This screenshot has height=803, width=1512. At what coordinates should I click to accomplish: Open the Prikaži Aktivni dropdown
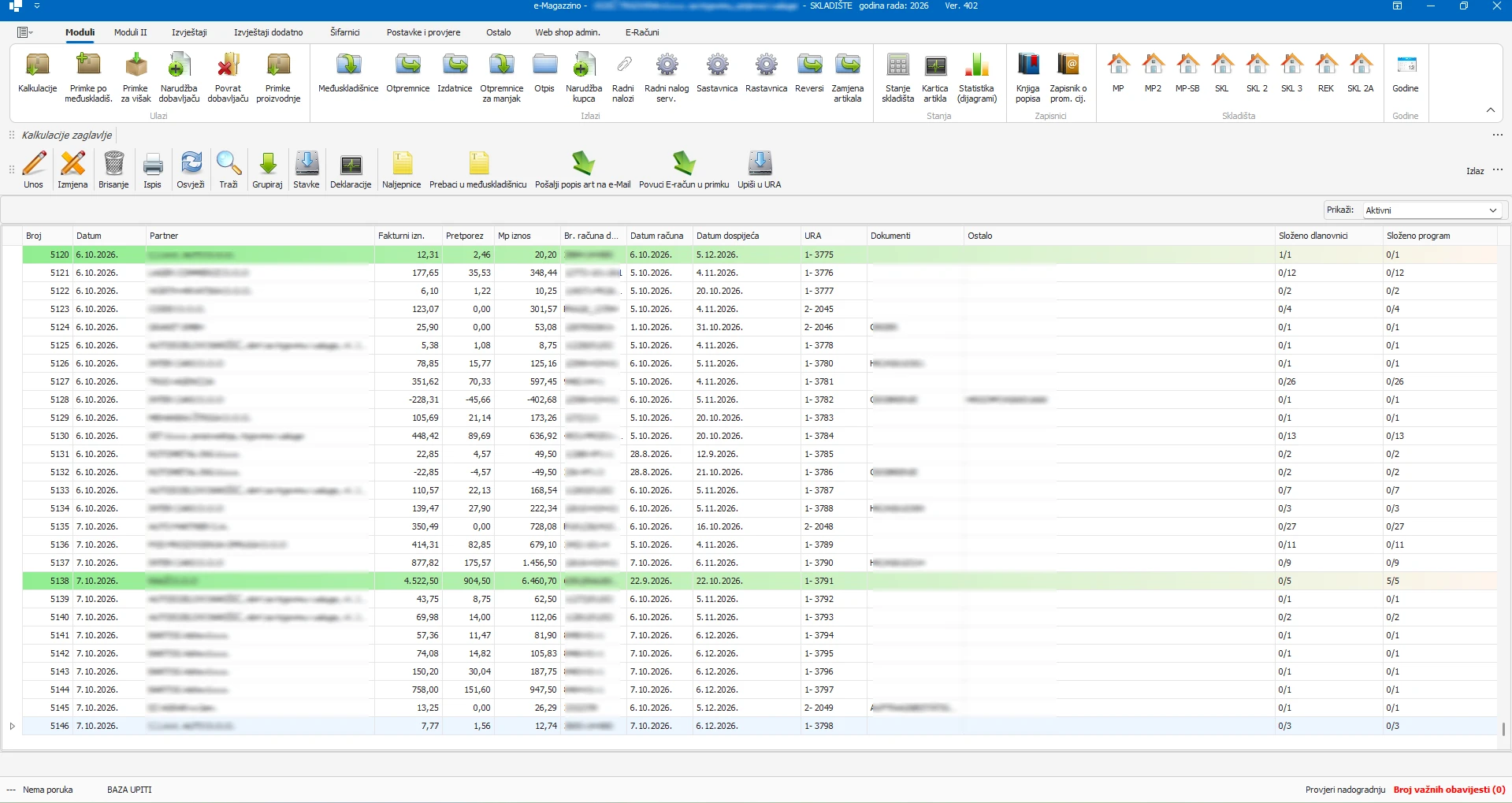tap(1431, 210)
